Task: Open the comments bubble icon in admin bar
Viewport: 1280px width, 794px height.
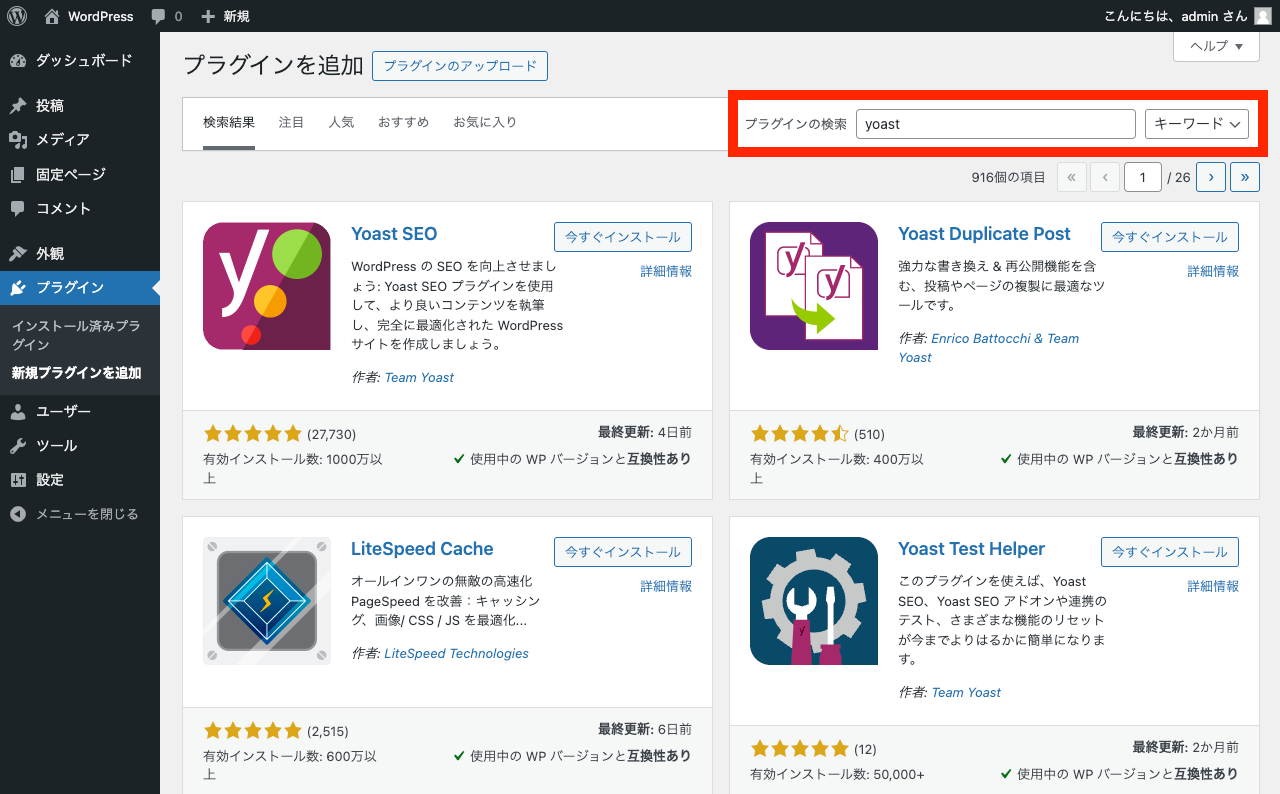Action: click(158, 16)
